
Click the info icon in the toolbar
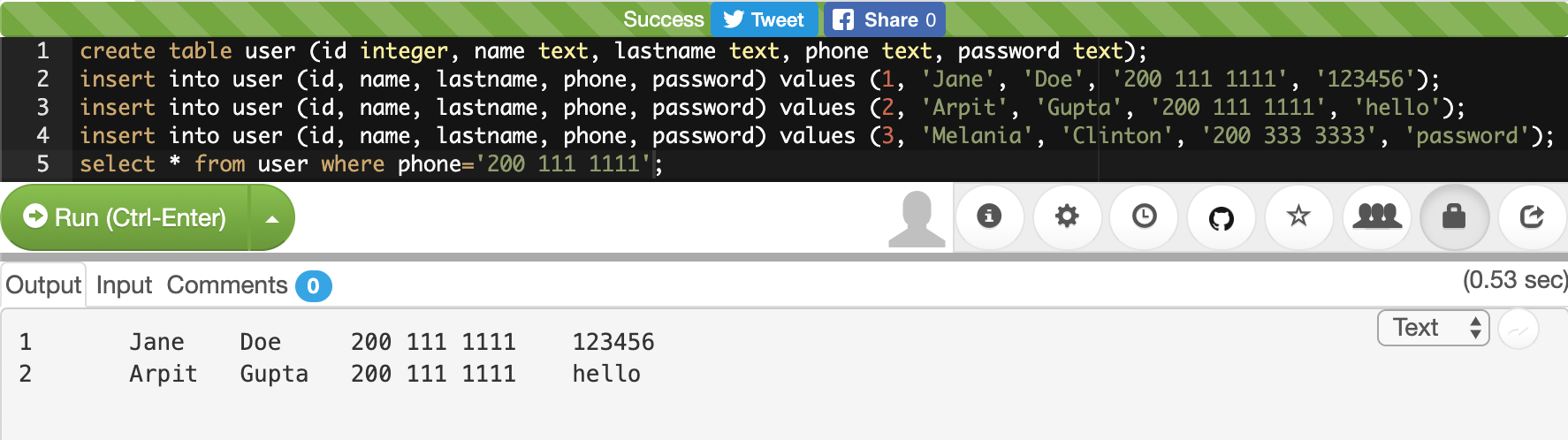(x=989, y=216)
